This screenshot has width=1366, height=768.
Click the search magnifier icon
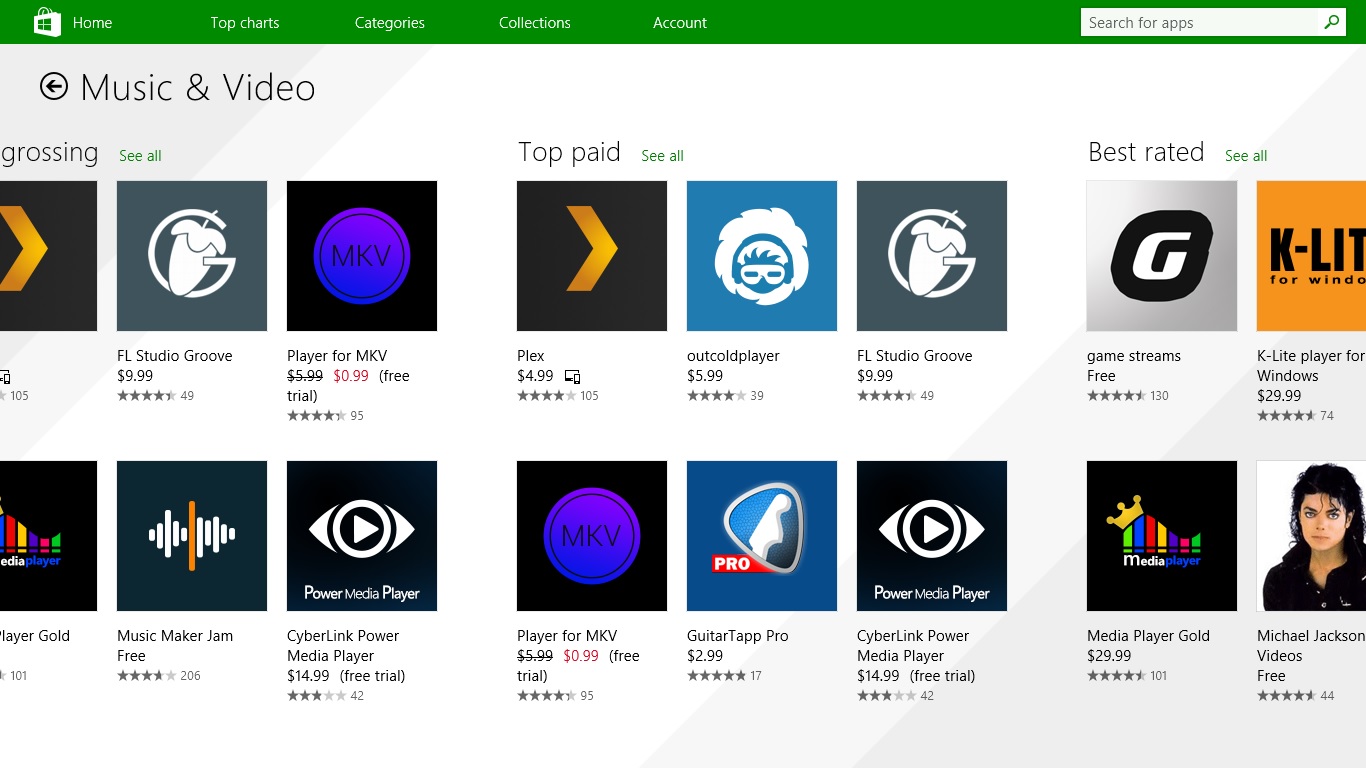pos(1331,22)
